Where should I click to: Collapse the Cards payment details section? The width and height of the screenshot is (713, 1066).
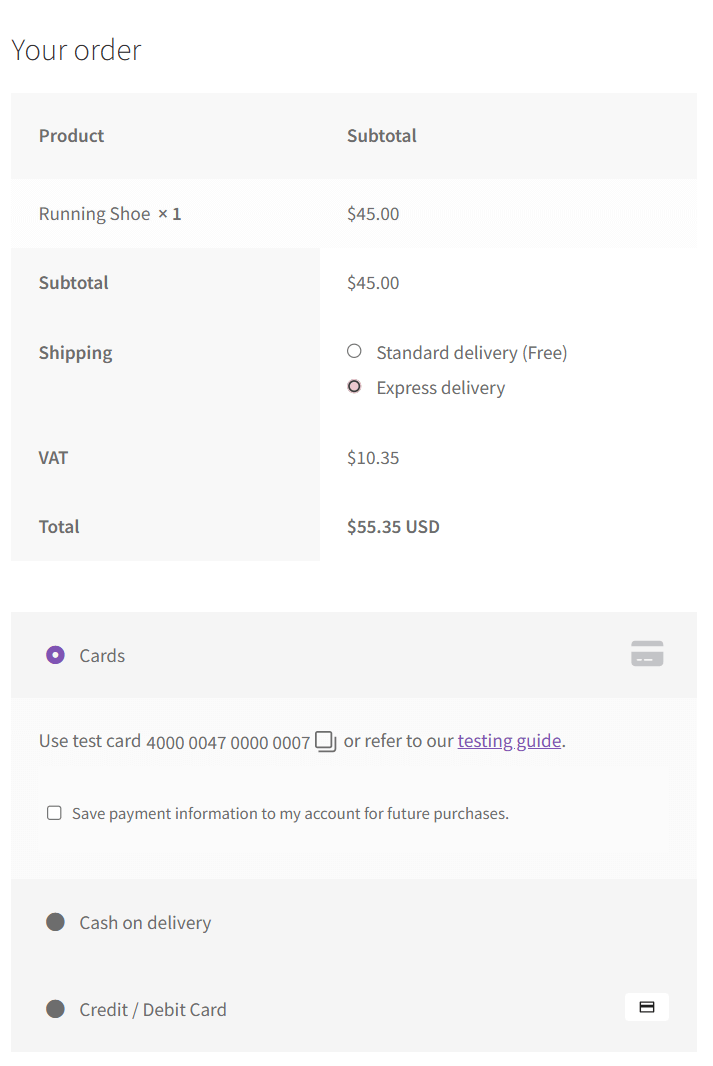click(101, 655)
